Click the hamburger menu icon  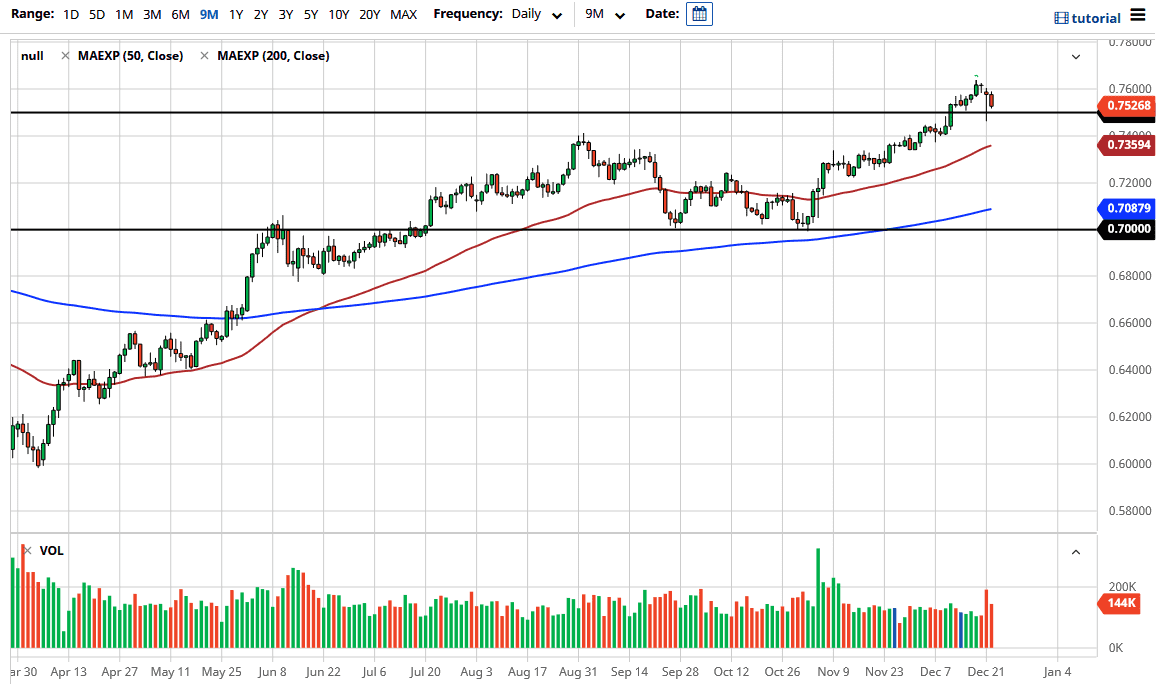click(x=1140, y=14)
